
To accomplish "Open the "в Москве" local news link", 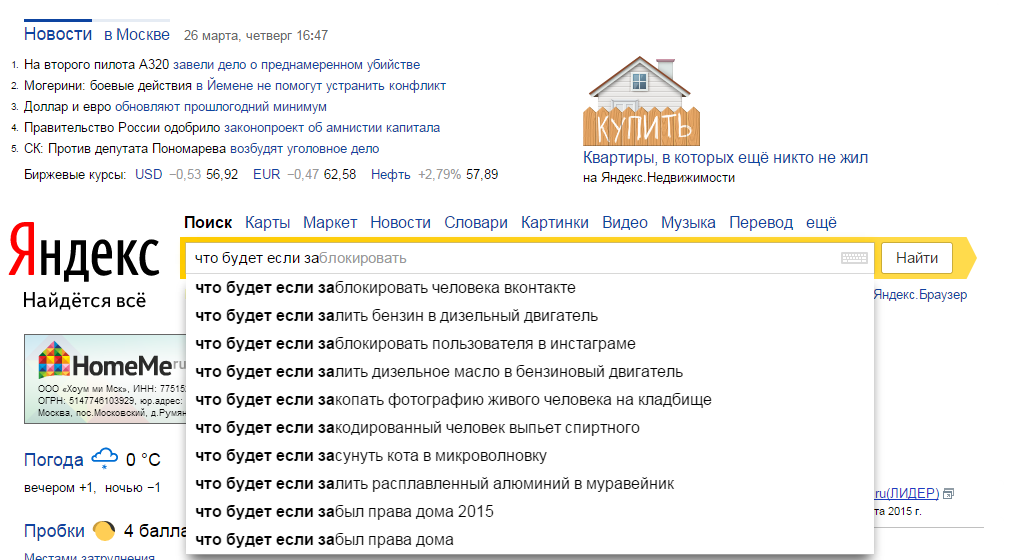I will tap(137, 35).
